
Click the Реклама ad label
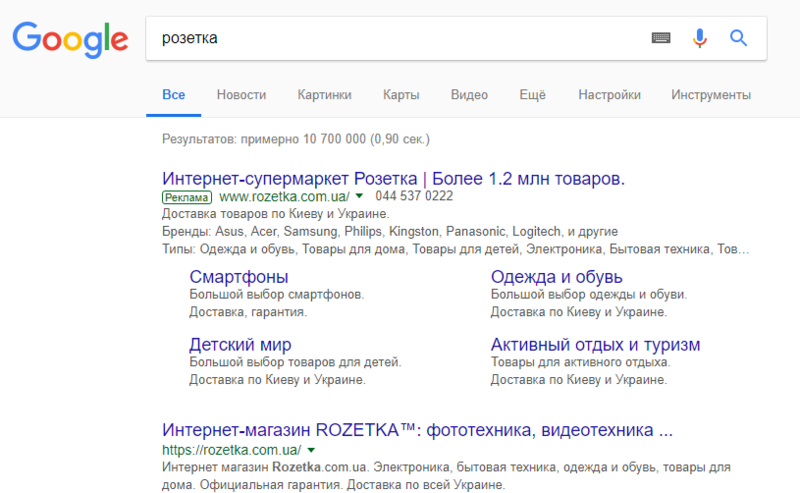(187, 198)
